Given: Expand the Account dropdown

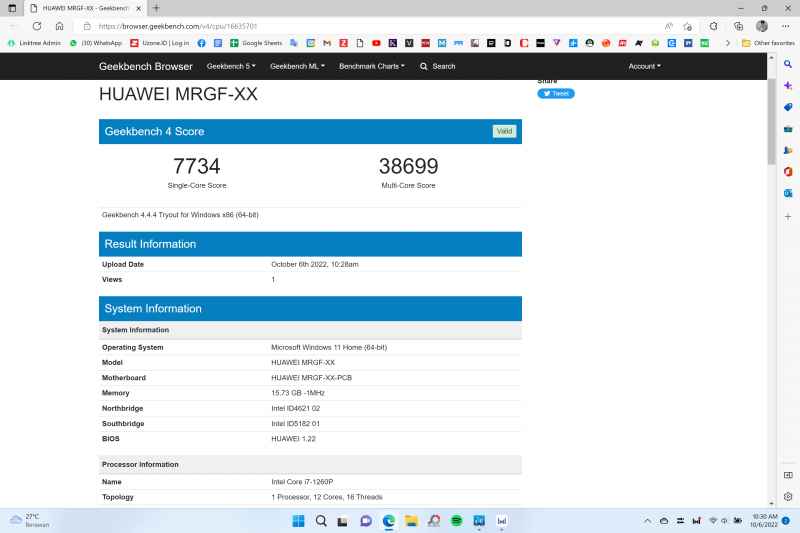Looking at the screenshot, I should point(644,66).
